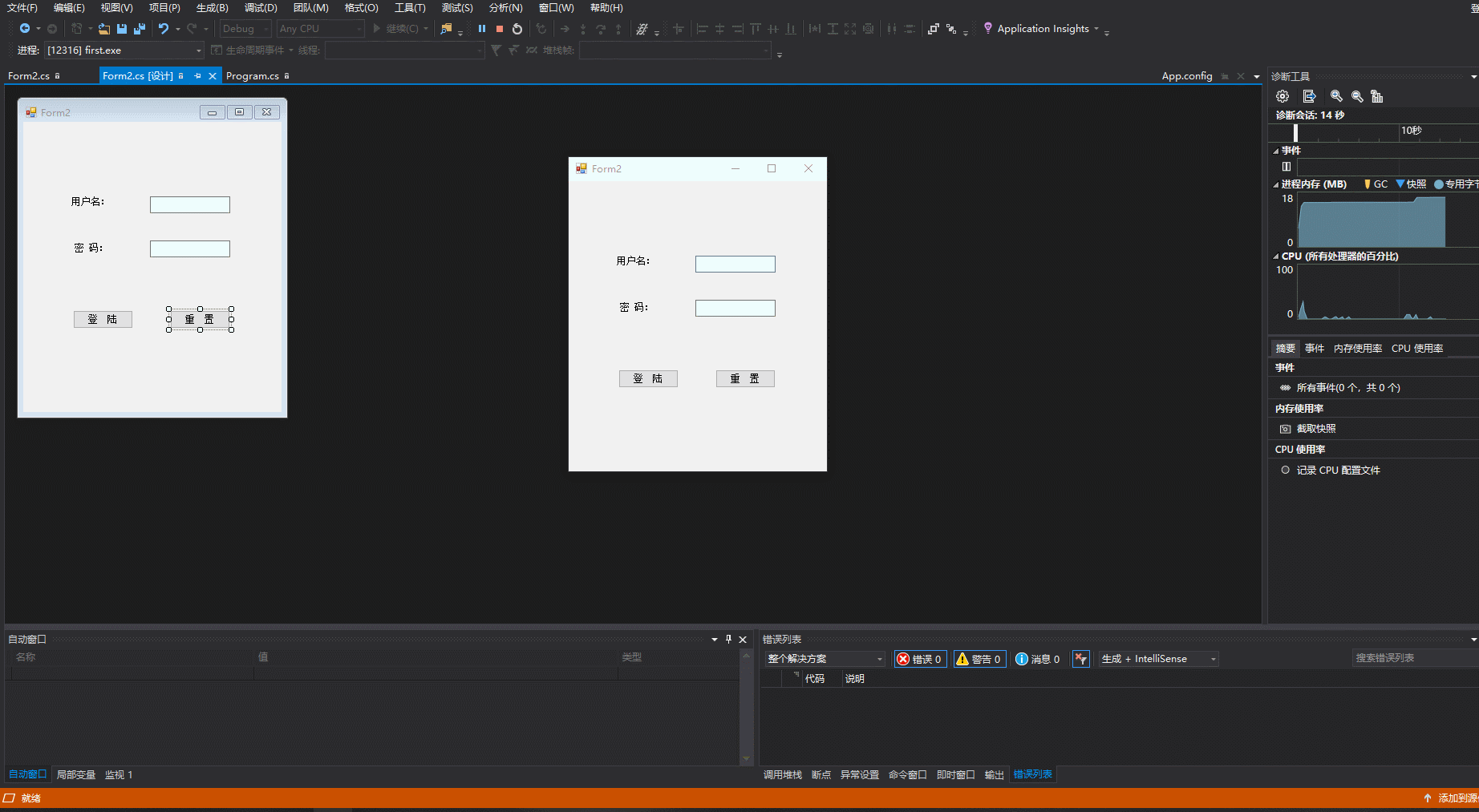Click the Find in Files toolbar icon

tap(447, 29)
